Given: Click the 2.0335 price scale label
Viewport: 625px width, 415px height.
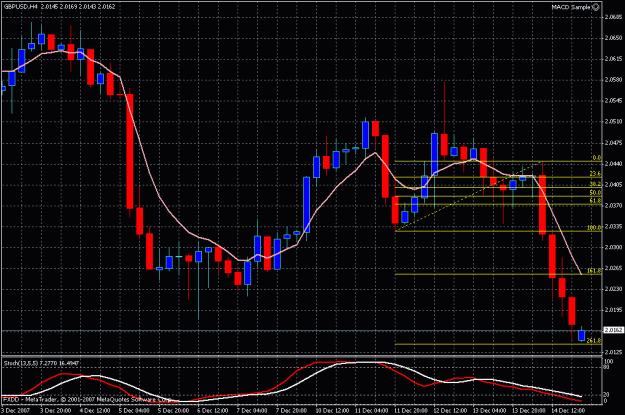Looking at the screenshot, I should (613, 226).
